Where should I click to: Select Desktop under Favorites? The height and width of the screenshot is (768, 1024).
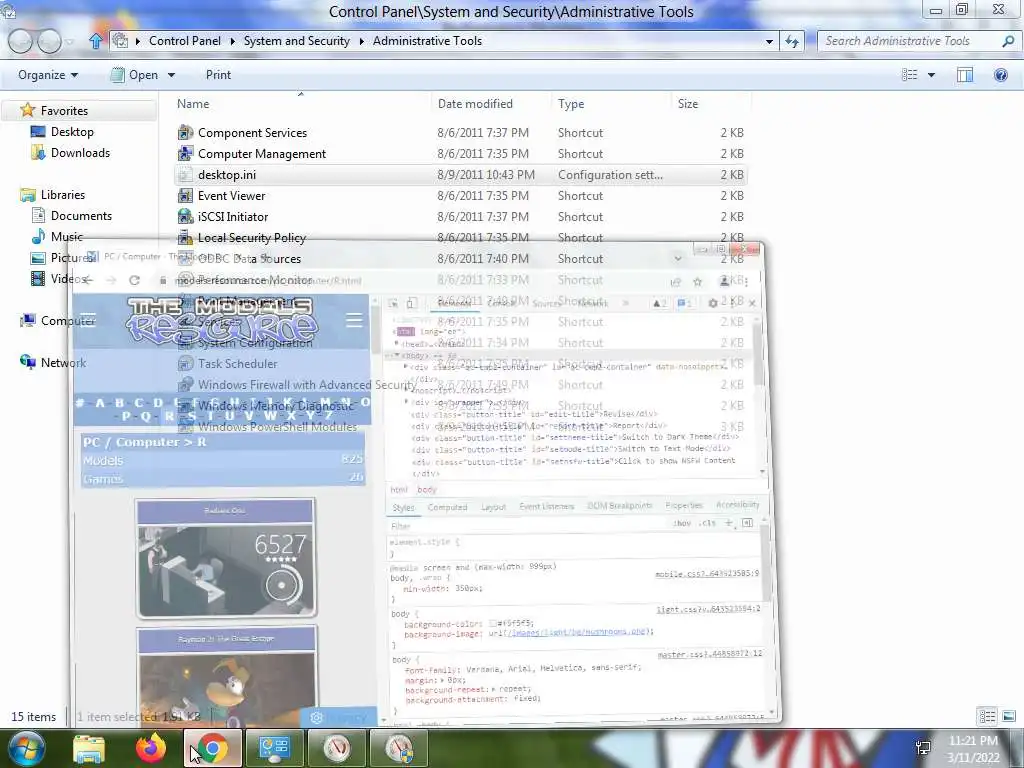pos(72,132)
